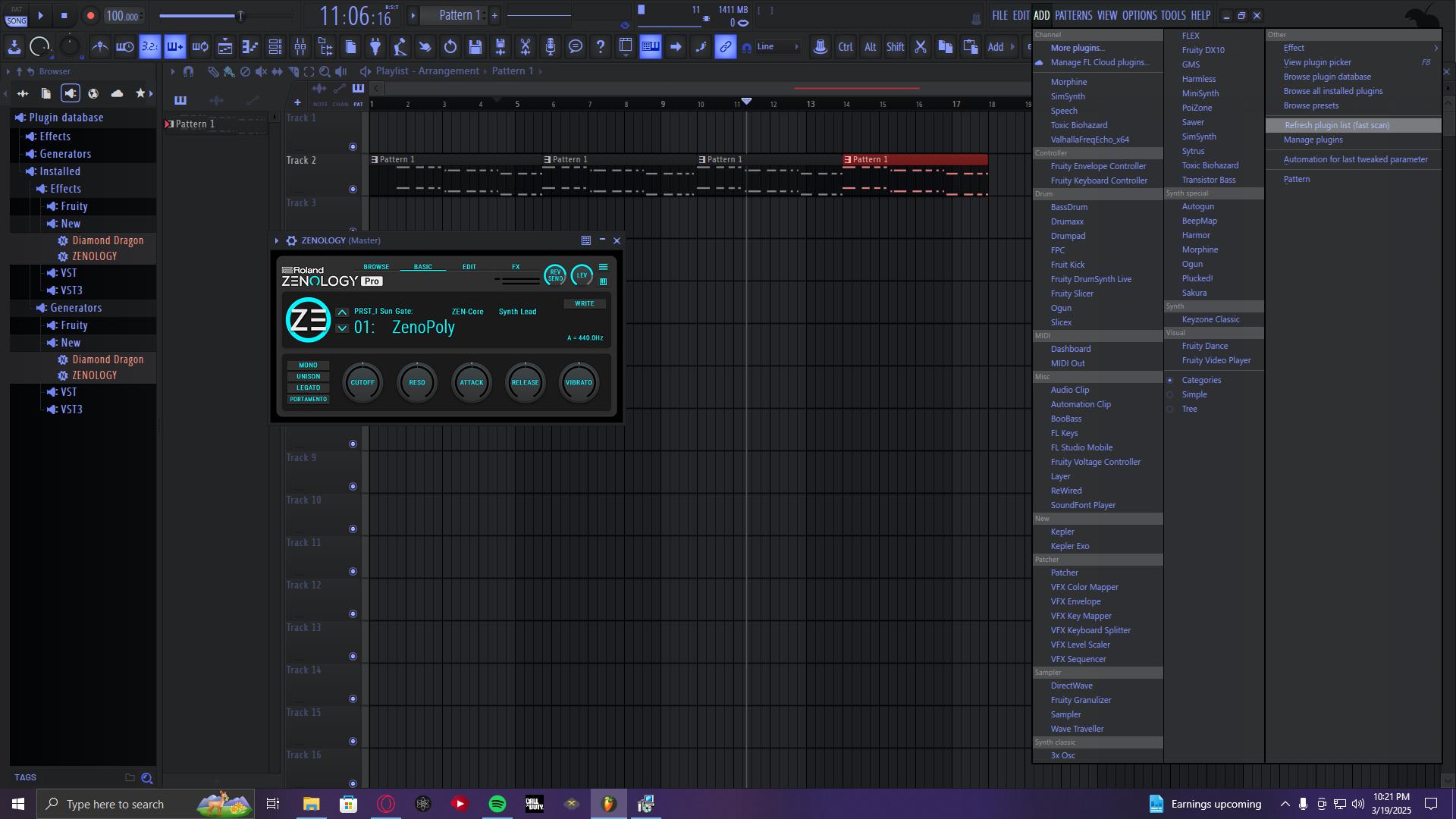
Task: Click the microphone recording icon
Action: [550, 47]
